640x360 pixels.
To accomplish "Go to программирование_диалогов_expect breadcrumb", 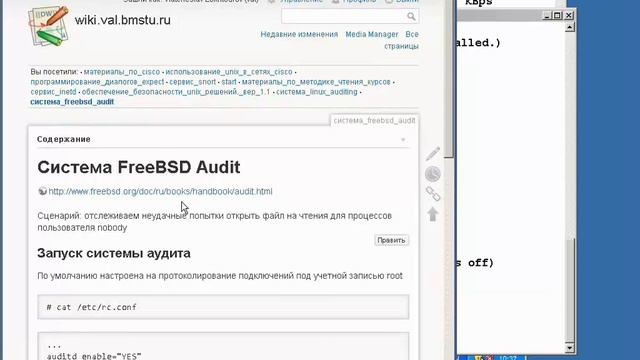I will (x=97, y=82).
